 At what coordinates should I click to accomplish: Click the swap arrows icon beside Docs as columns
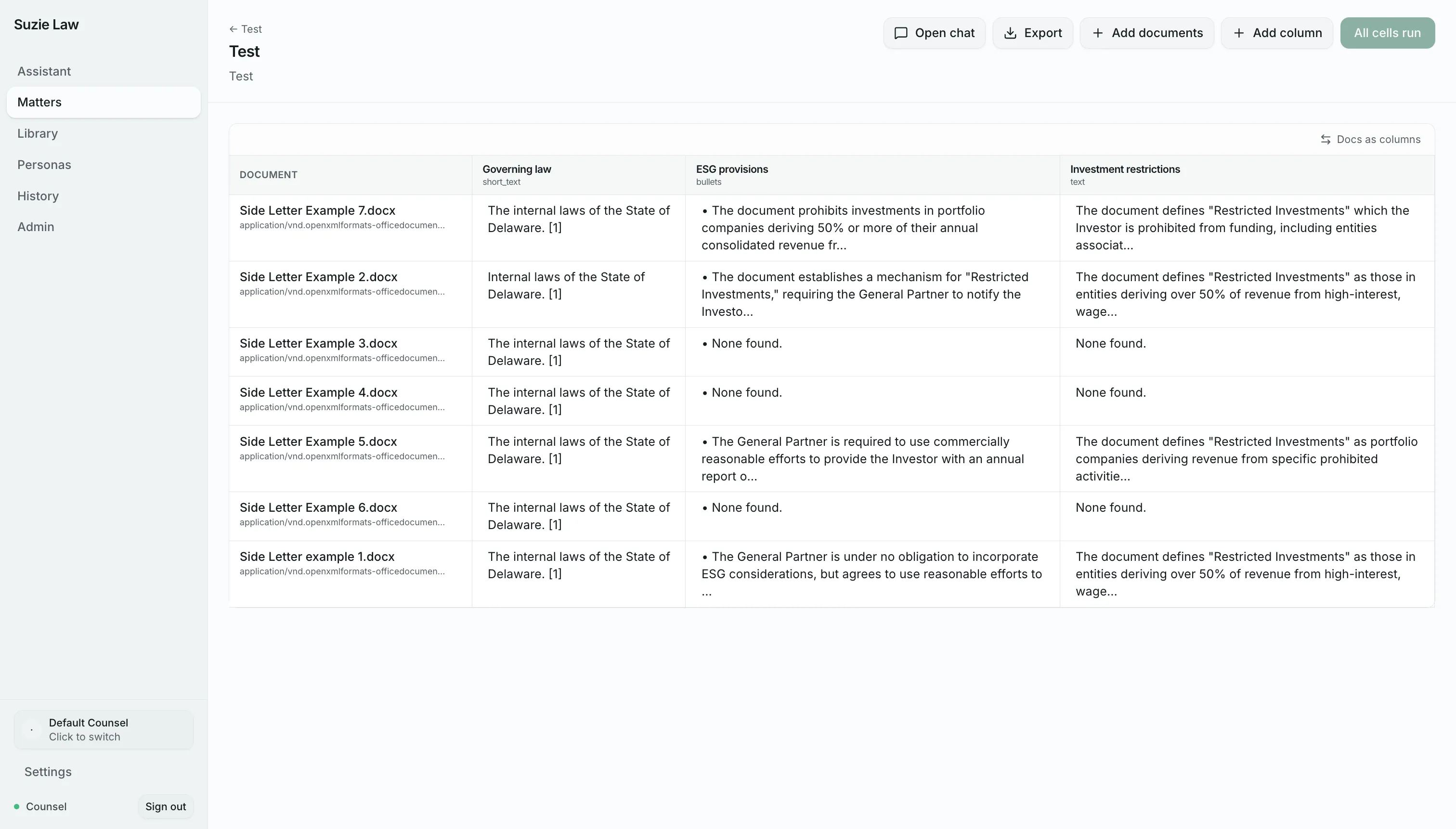coord(1325,140)
